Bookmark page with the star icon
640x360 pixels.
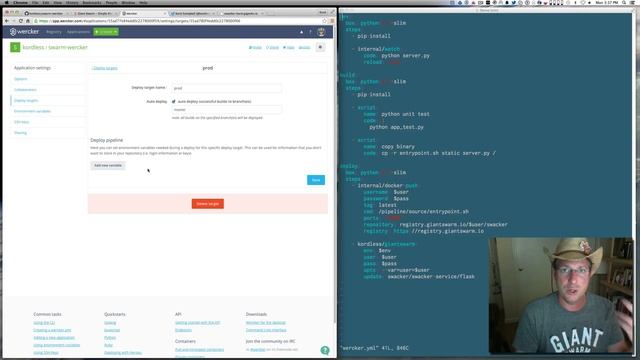tap(324, 21)
